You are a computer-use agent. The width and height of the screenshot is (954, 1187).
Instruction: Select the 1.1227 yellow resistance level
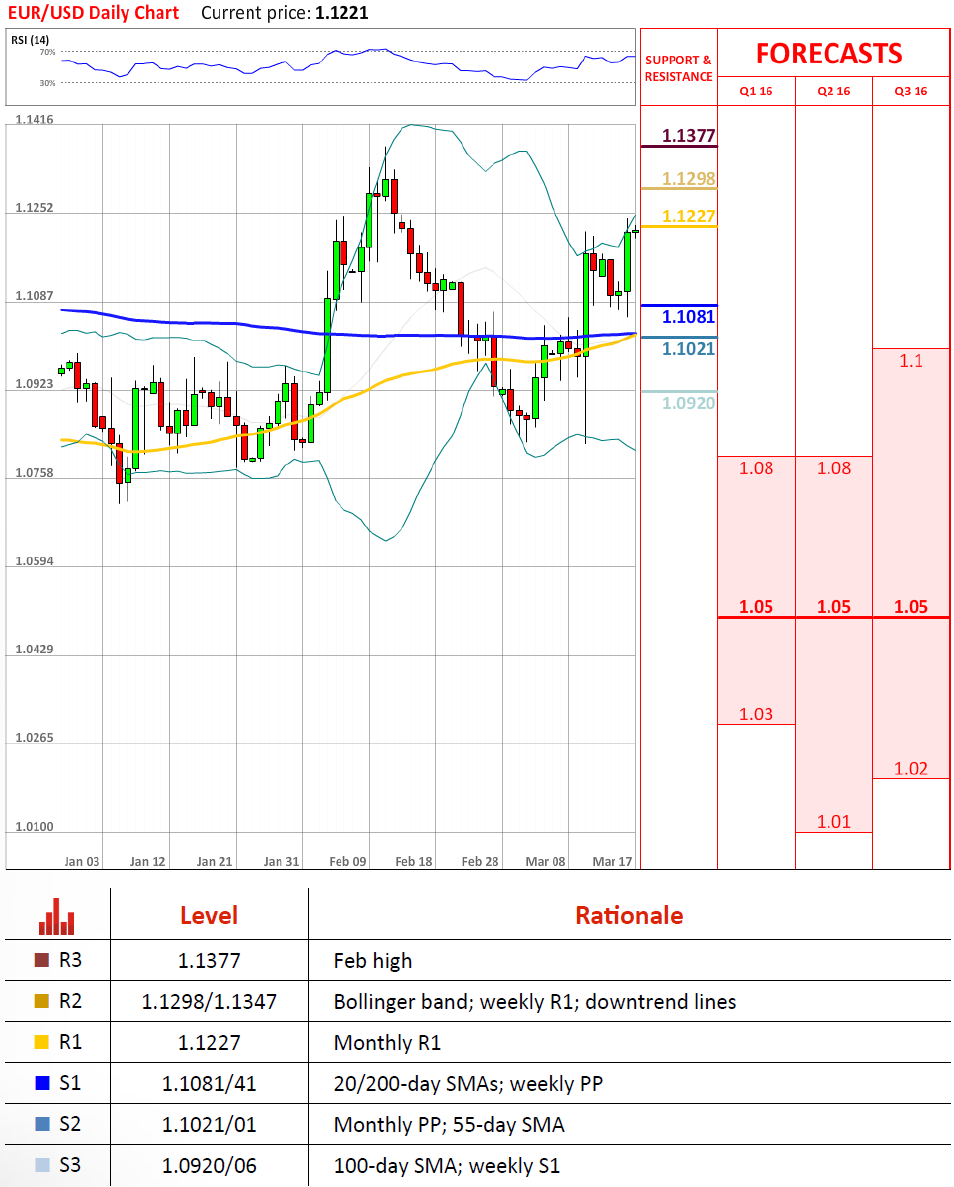coord(689,216)
